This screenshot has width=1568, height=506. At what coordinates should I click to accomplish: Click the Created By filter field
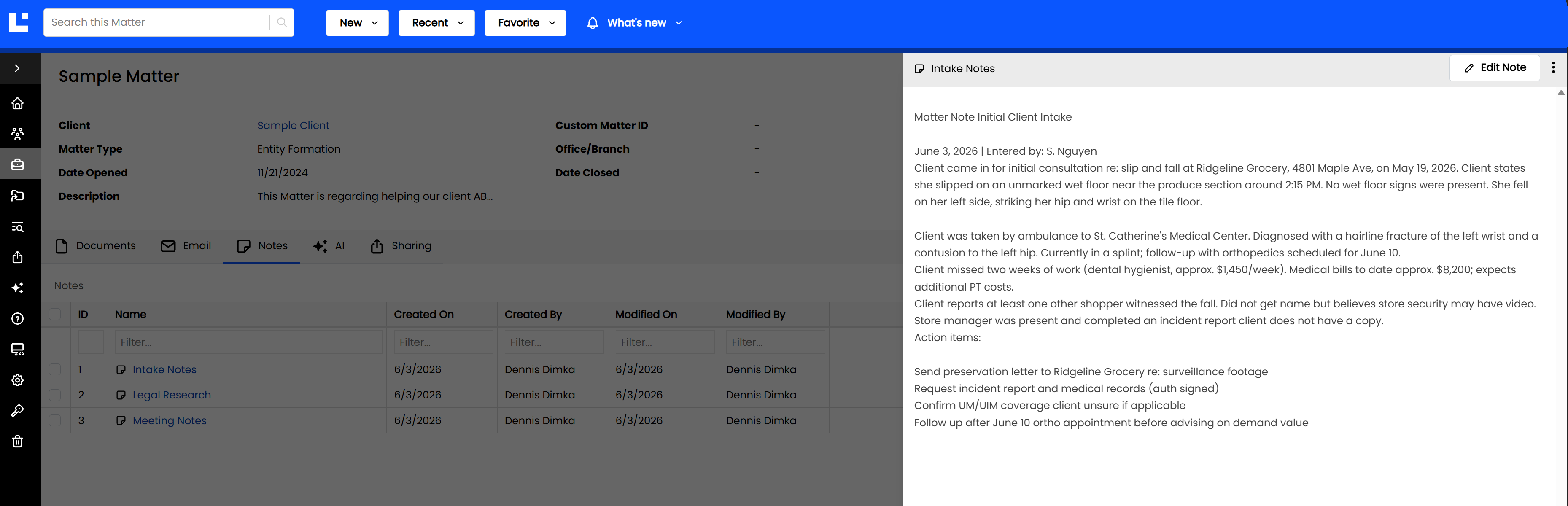[554, 342]
